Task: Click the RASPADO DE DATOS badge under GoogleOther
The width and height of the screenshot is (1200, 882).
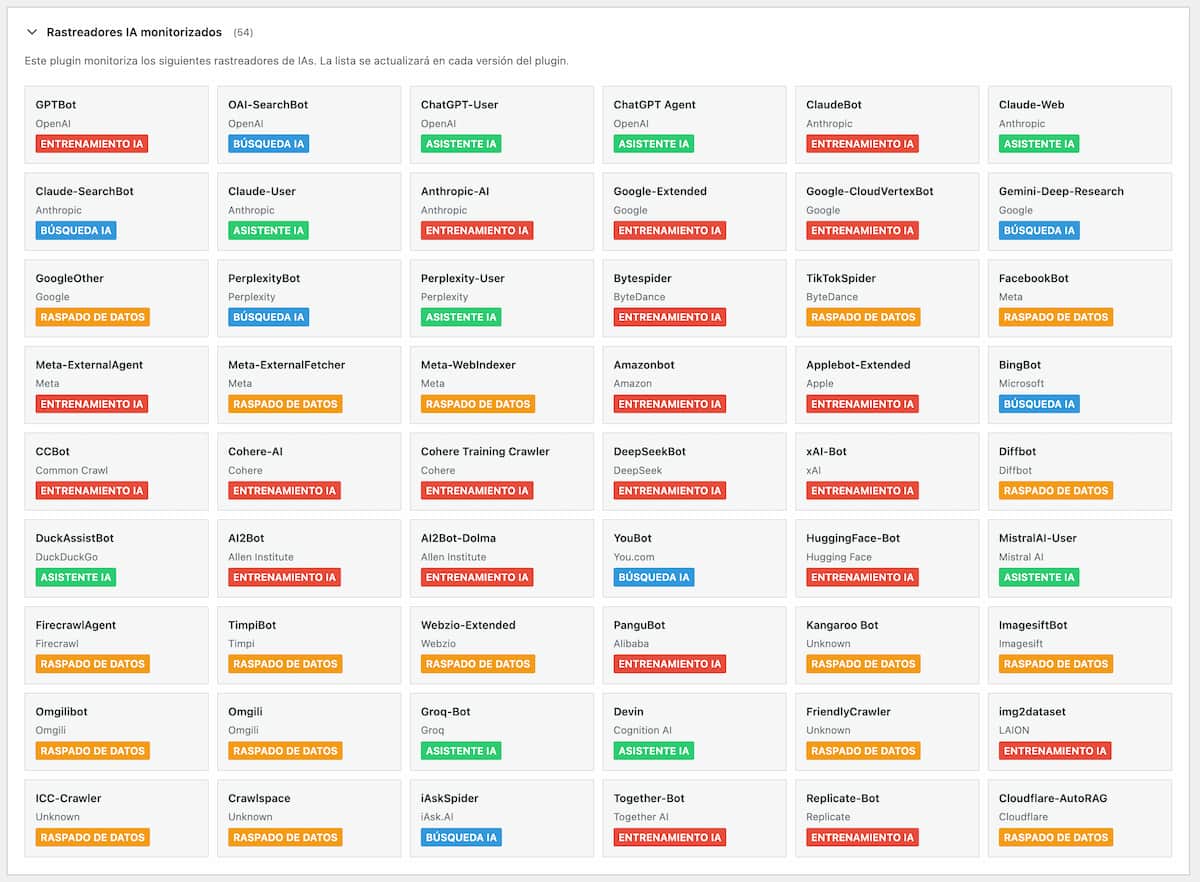Action: click(92, 317)
